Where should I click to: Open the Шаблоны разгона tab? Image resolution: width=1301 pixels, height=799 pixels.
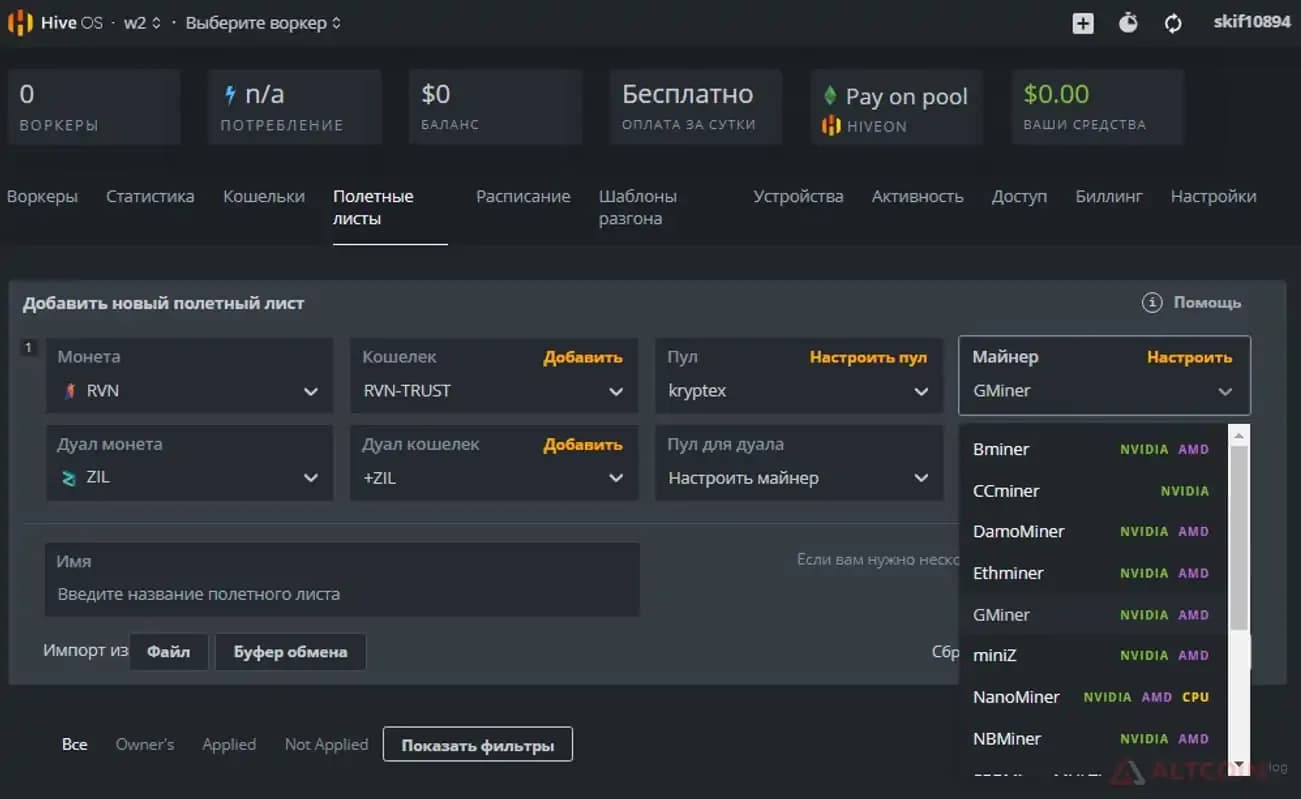pos(638,207)
